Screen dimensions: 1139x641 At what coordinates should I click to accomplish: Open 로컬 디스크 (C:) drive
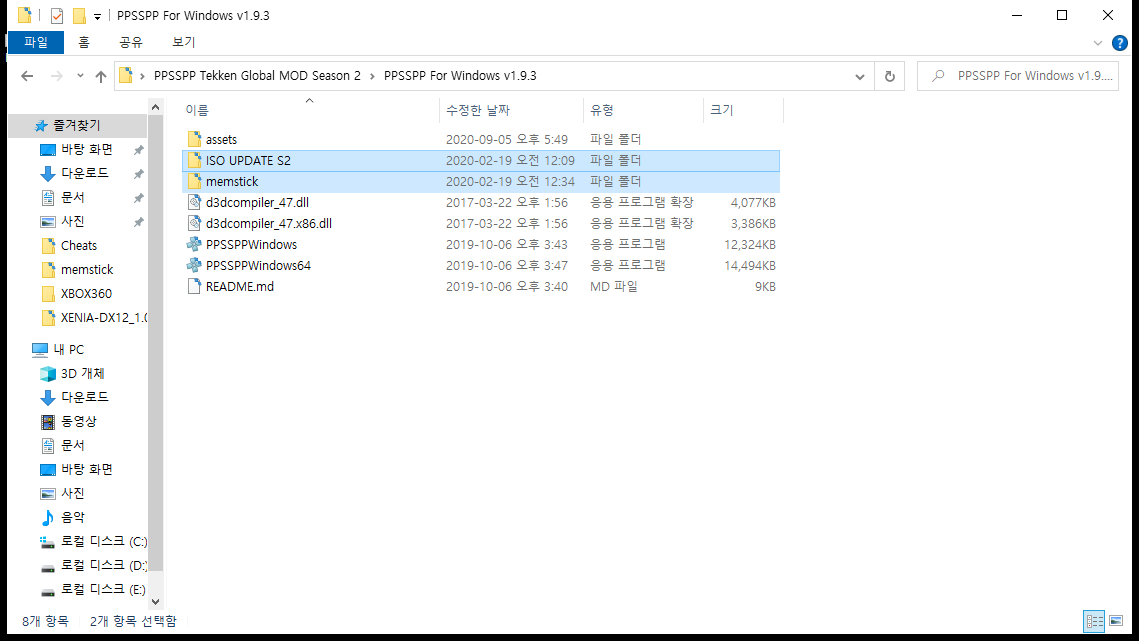(104, 541)
